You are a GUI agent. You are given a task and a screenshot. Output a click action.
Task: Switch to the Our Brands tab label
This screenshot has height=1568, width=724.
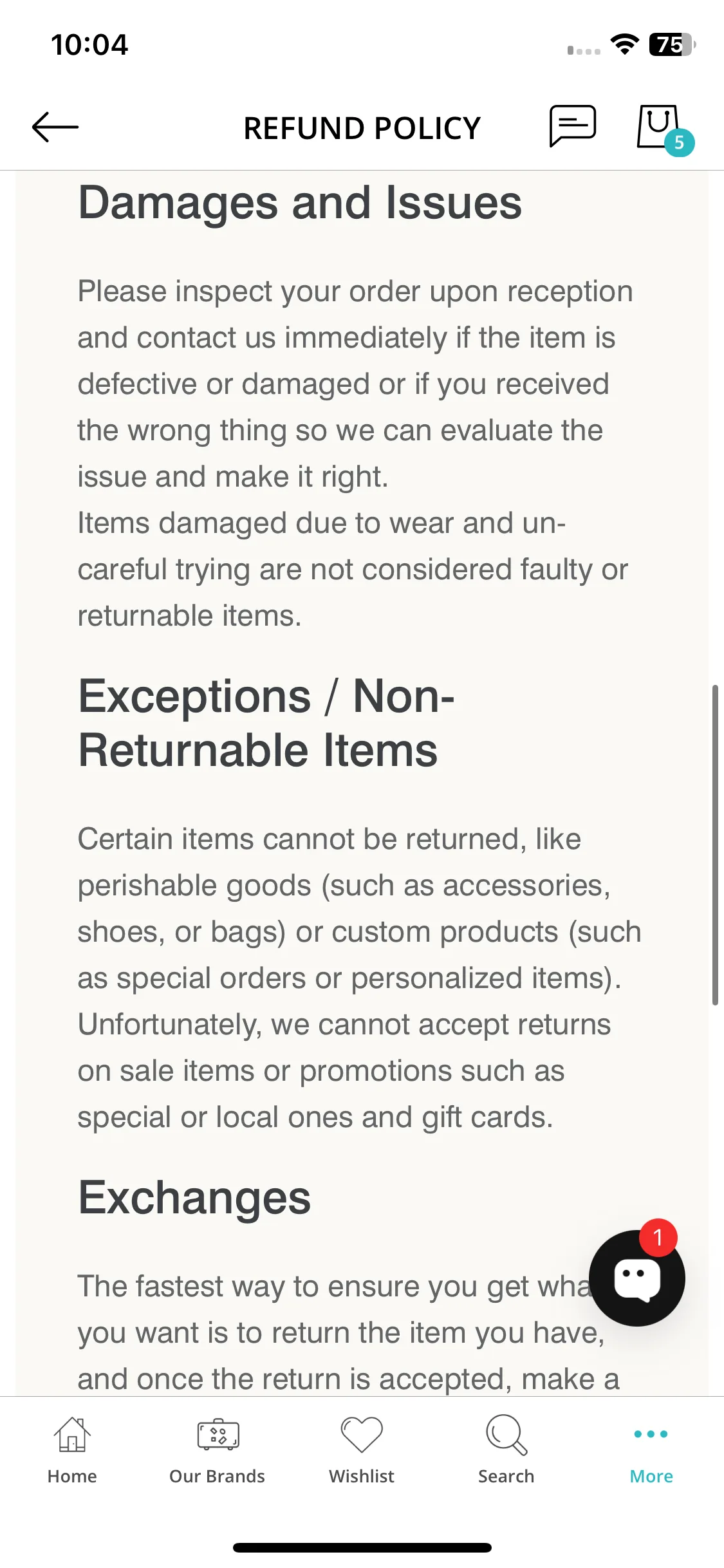[217, 1476]
